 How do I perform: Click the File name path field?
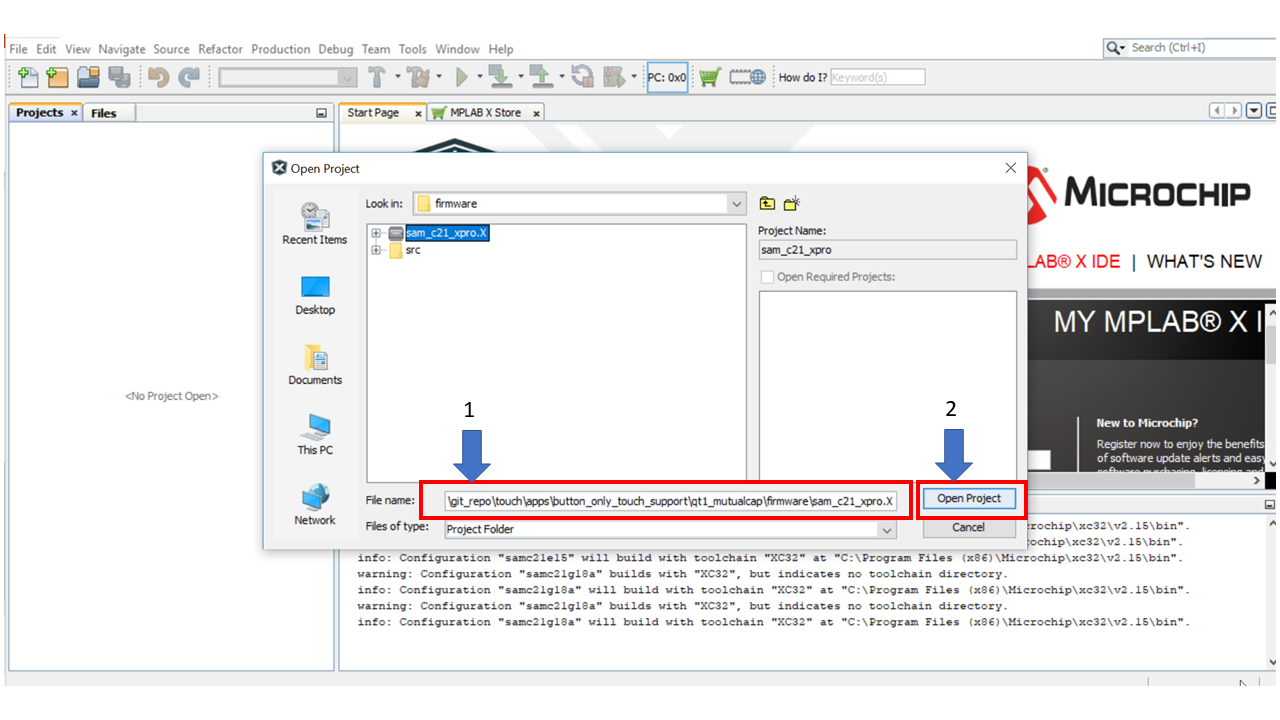[x=671, y=500]
